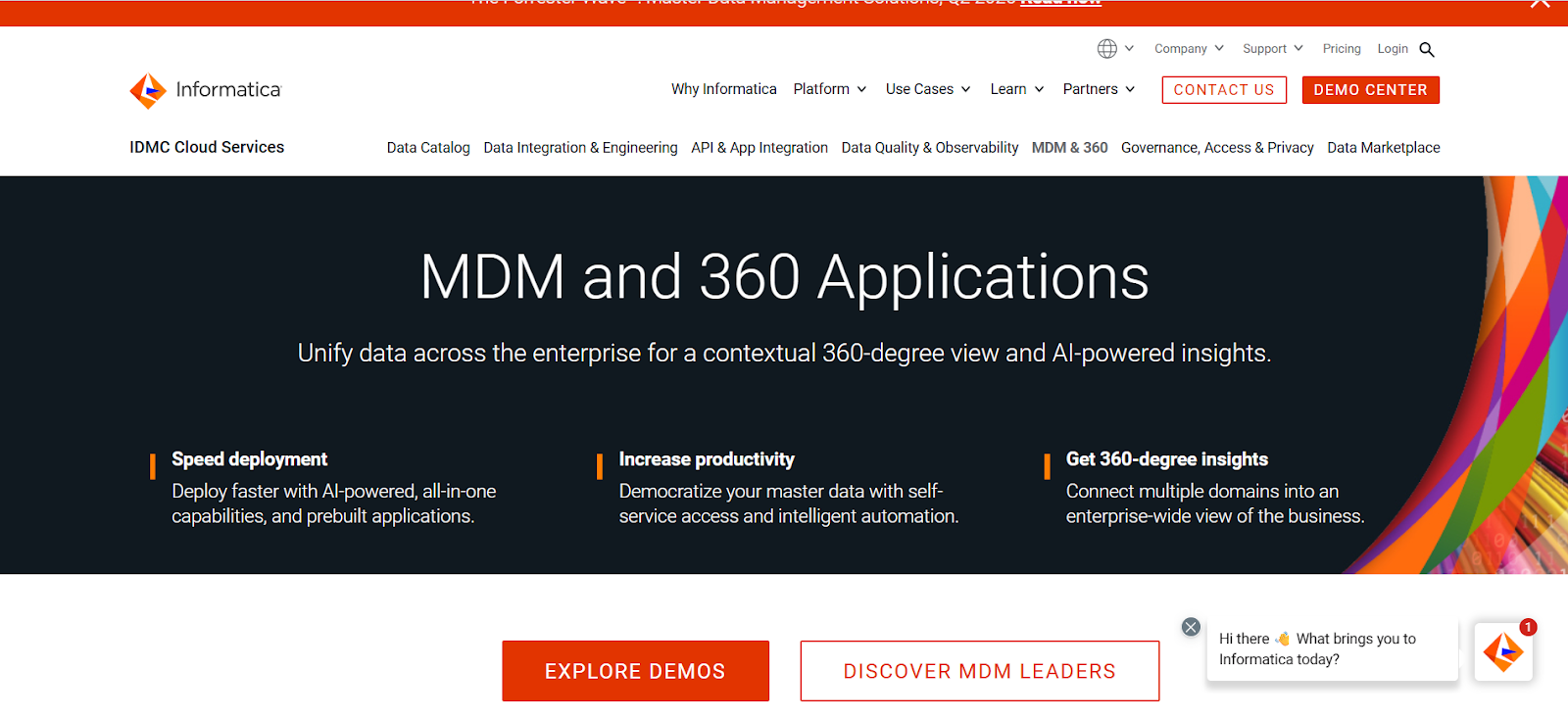Click the 'Speed deployment' heading
Screen dimensions: 1568x718
tap(249, 459)
